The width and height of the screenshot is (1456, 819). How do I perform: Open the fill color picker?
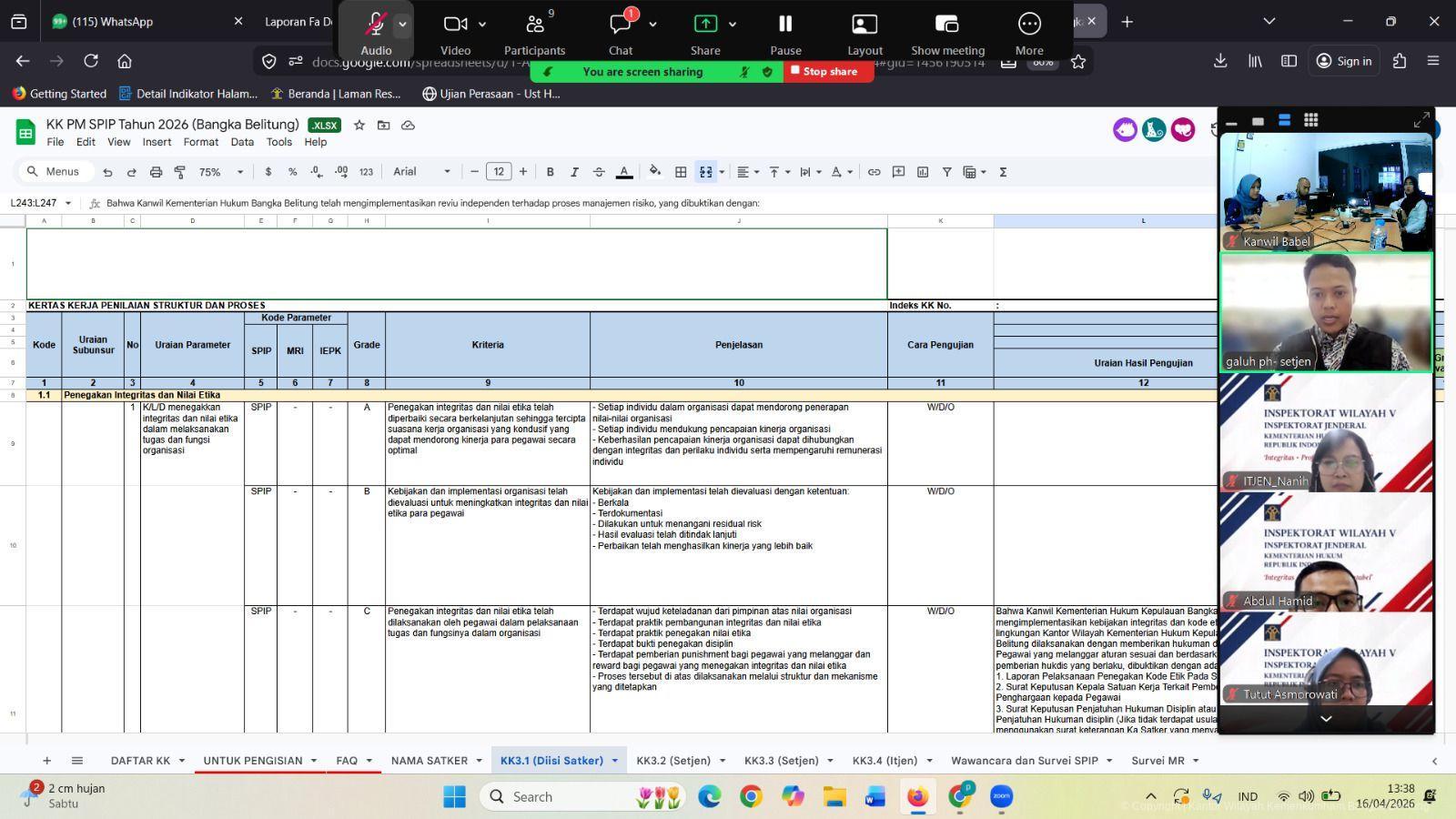pos(654,172)
